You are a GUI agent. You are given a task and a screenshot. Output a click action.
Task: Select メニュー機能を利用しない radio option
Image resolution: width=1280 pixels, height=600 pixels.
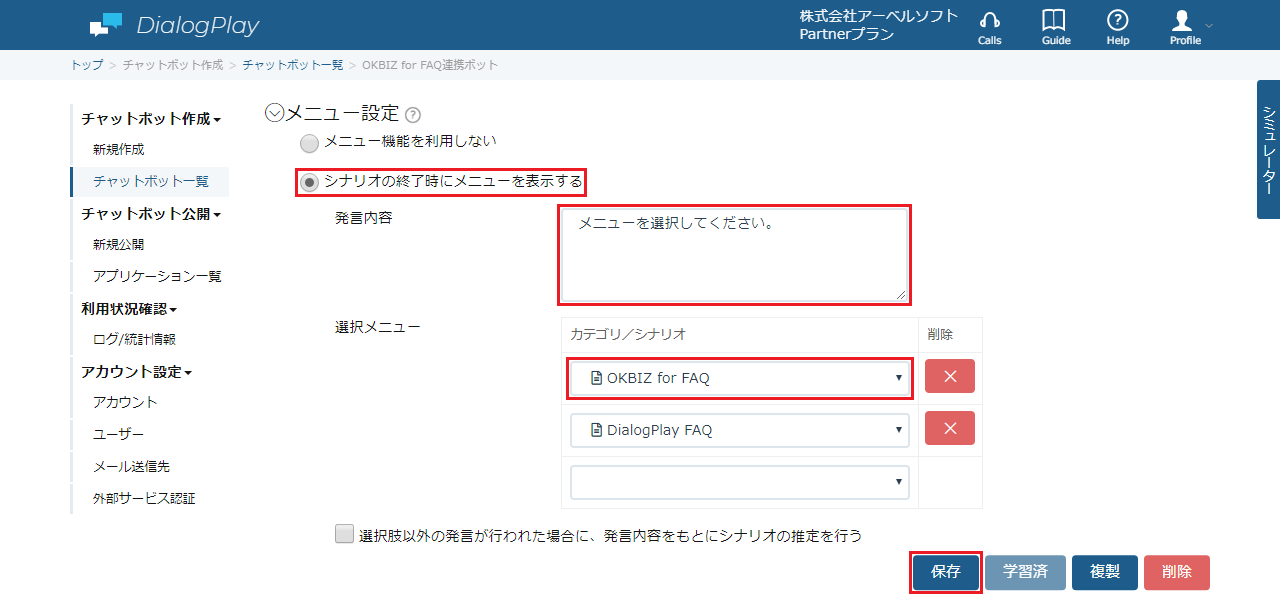point(310,143)
